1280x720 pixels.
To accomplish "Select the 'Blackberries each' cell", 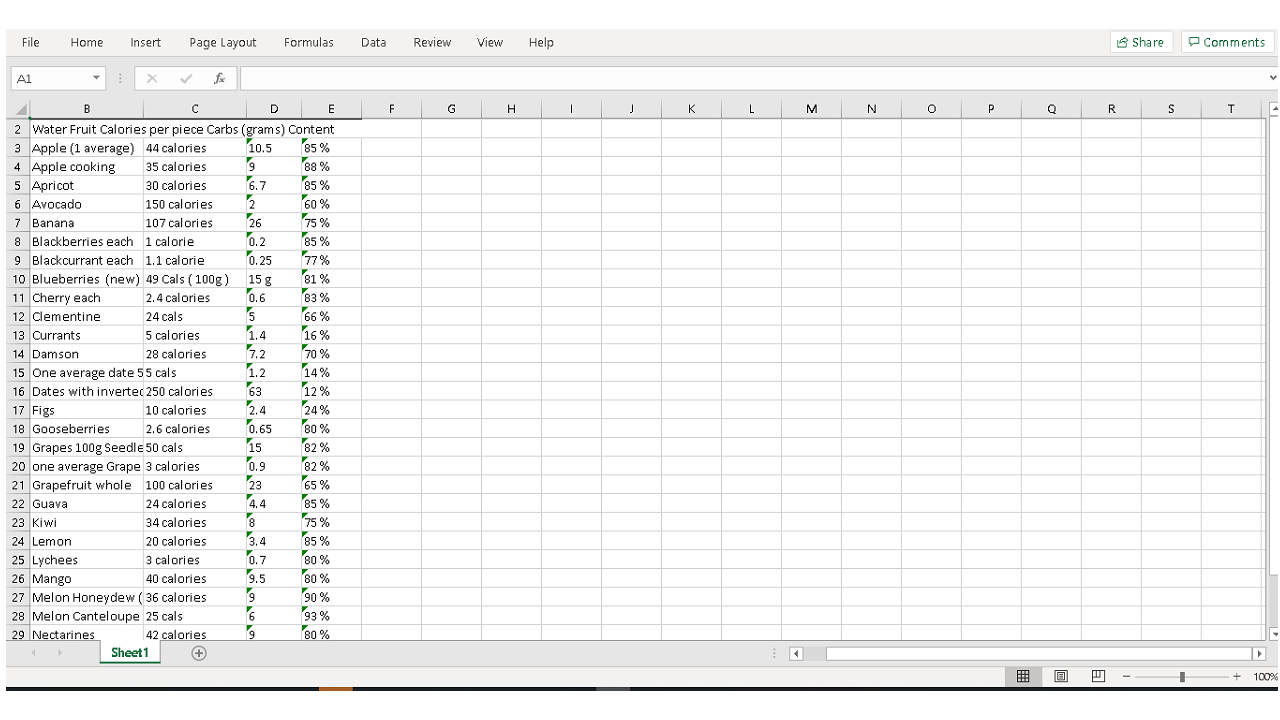I will (x=87, y=242).
